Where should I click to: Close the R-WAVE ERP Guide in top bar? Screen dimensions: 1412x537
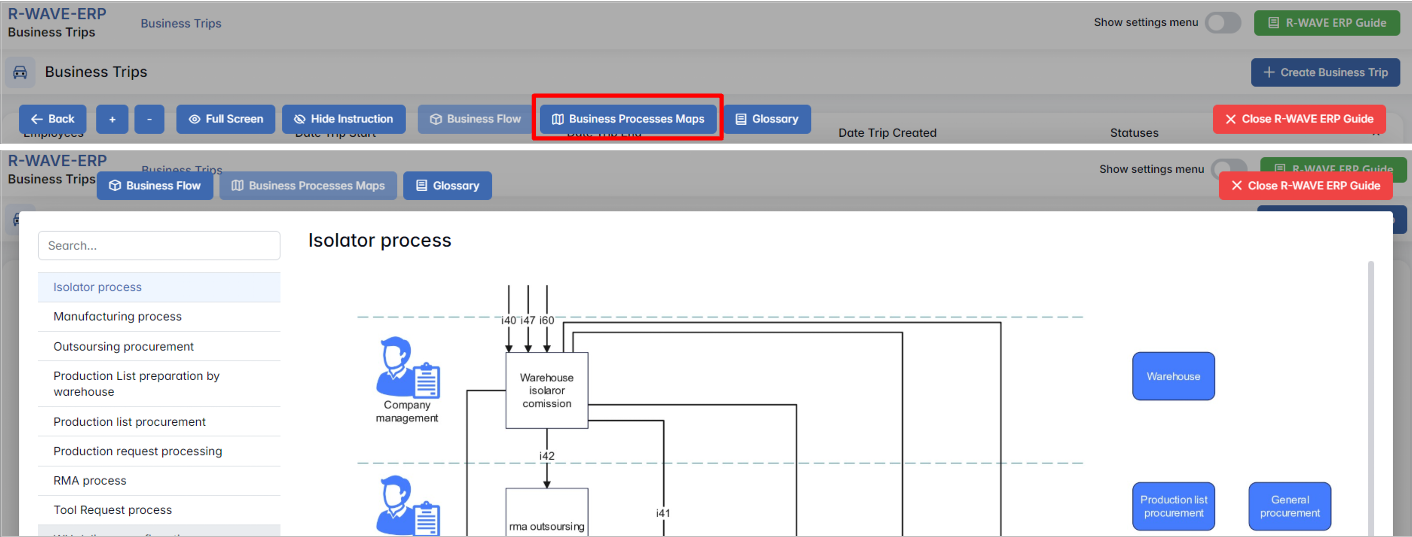pos(1299,119)
